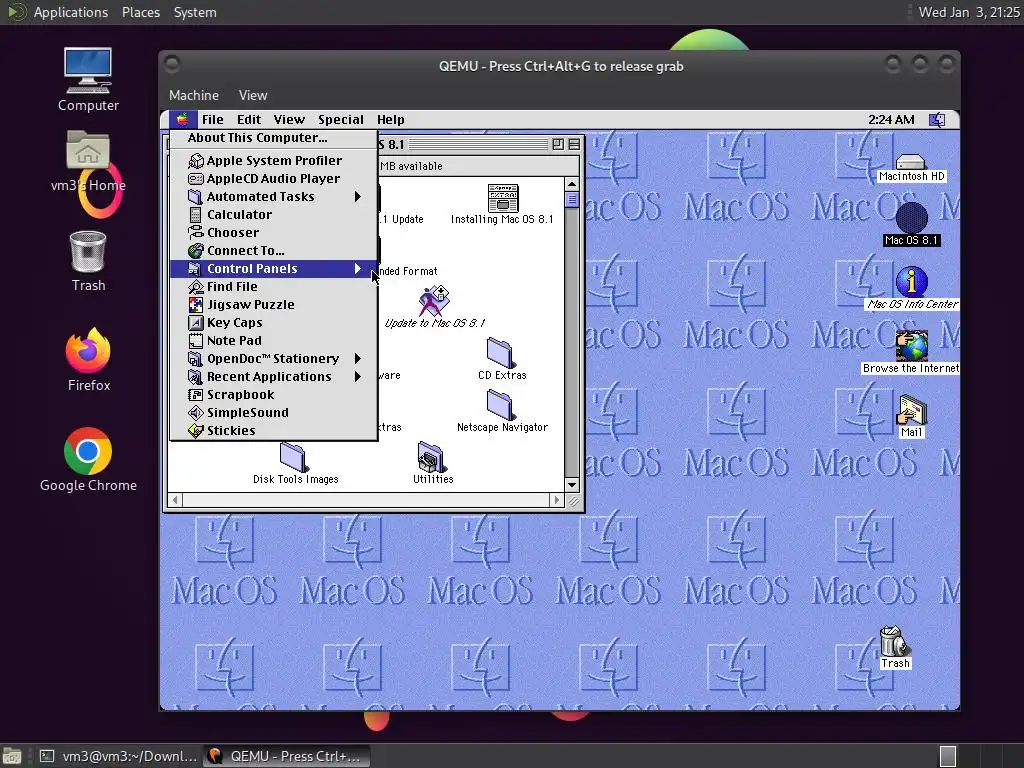Screen dimensions: 1024x768
Task: Open Find File from the Apple menu
Action: [274, 286]
